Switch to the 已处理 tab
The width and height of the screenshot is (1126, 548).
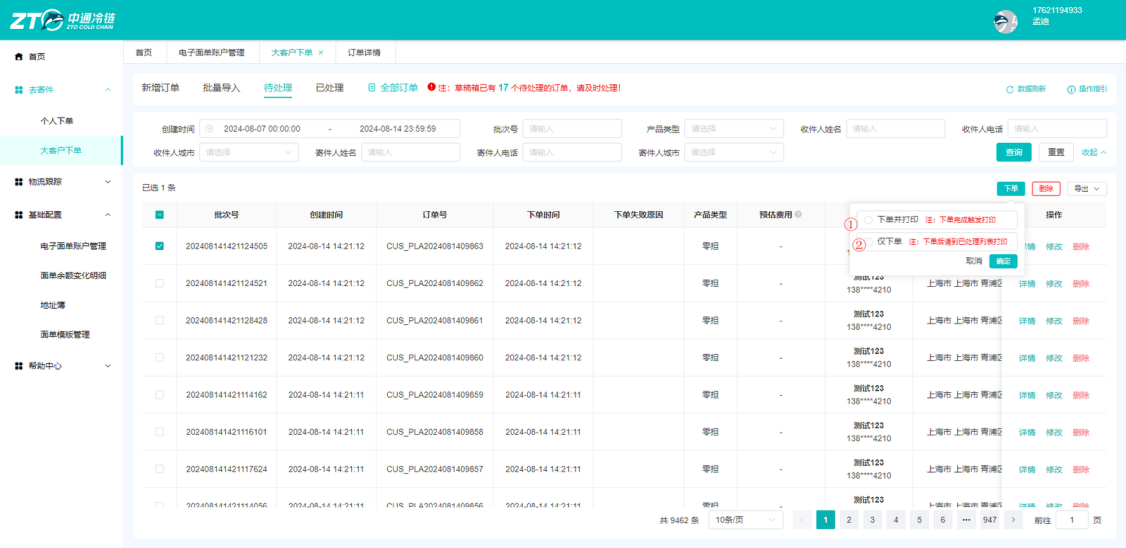click(x=330, y=88)
